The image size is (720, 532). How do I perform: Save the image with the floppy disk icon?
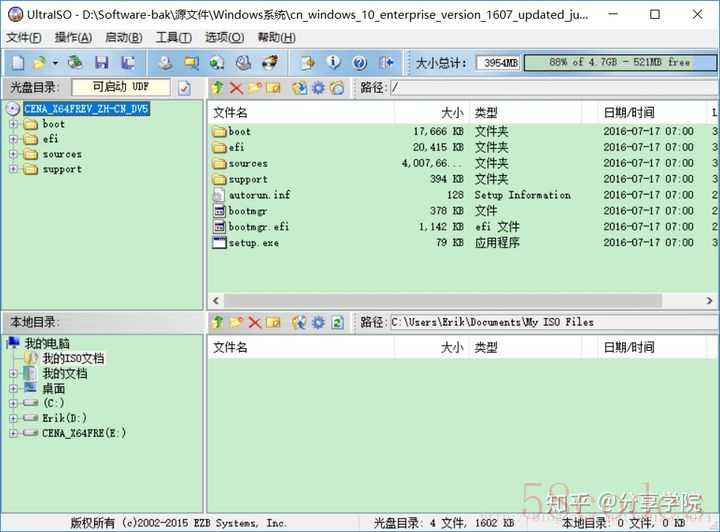click(101, 62)
